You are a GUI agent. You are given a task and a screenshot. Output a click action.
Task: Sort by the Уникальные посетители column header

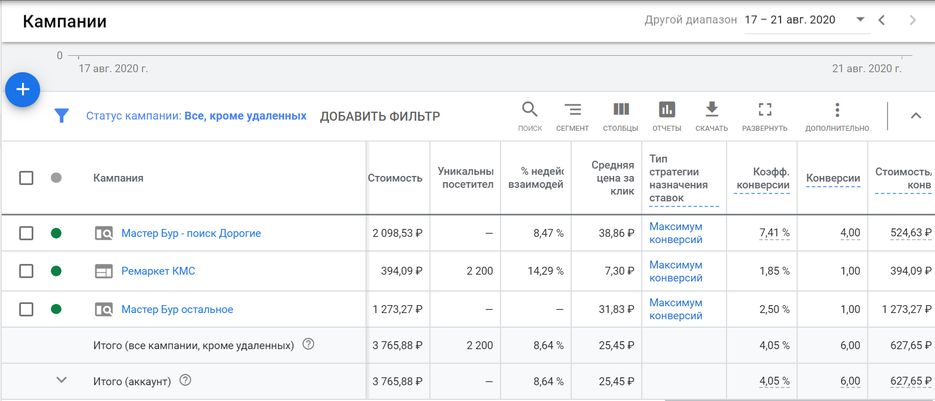click(465, 178)
